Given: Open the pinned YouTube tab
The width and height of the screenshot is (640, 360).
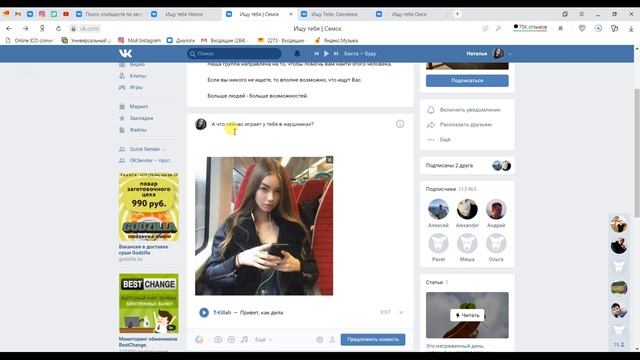Looking at the screenshot, I should click(66, 14).
